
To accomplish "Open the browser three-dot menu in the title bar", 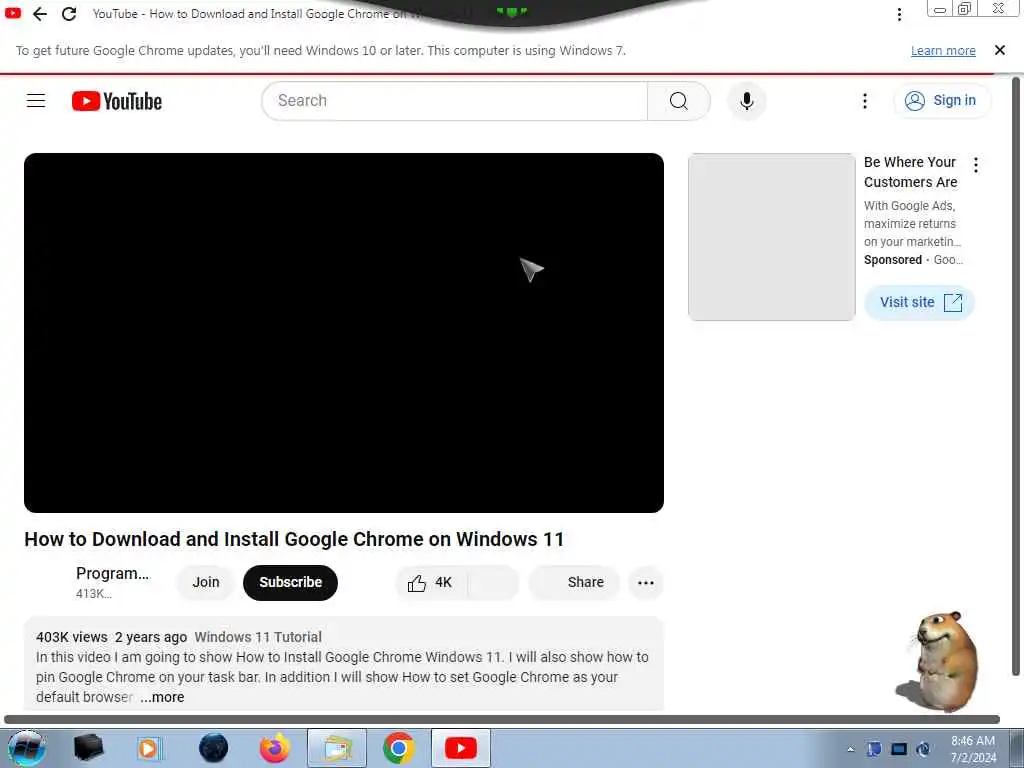I will 899,14.
